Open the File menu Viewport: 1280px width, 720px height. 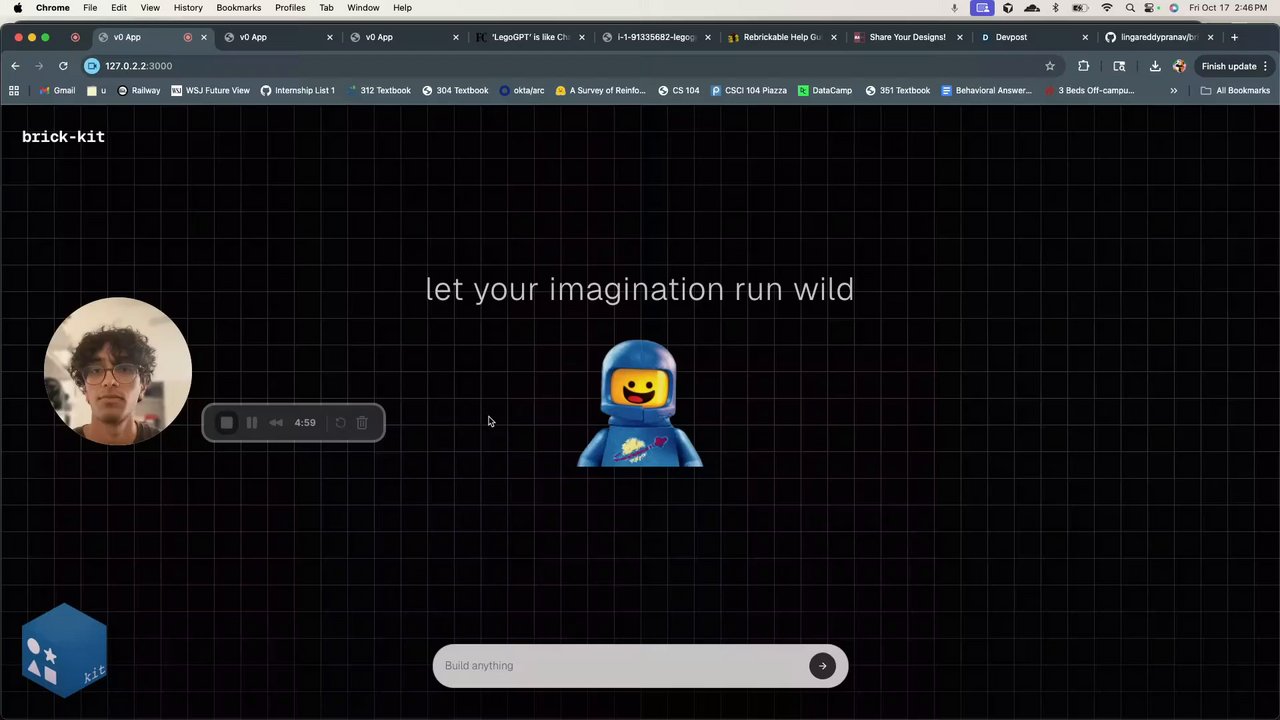point(90,8)
